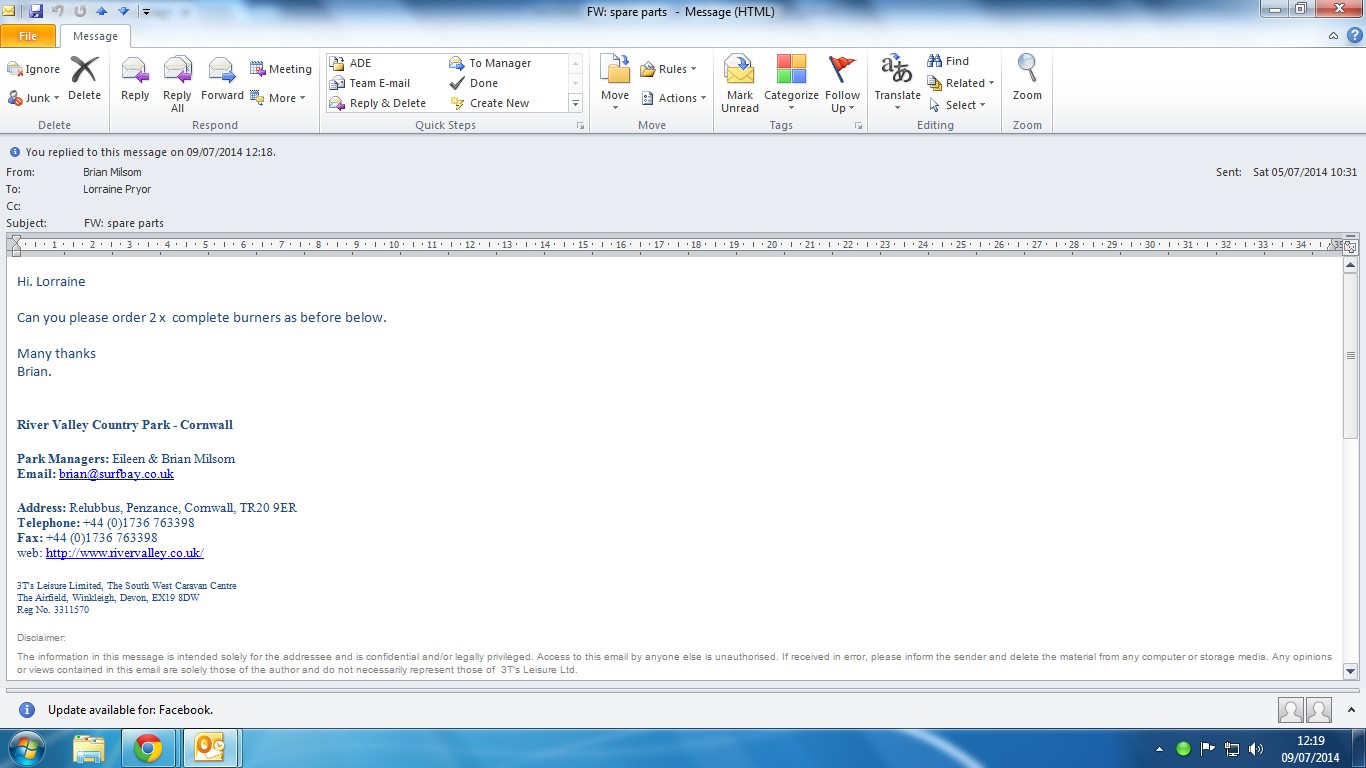1366x768 pixels.
Task: Open the brian@surfbay.co.uk email link
Action: pos(116,474)
